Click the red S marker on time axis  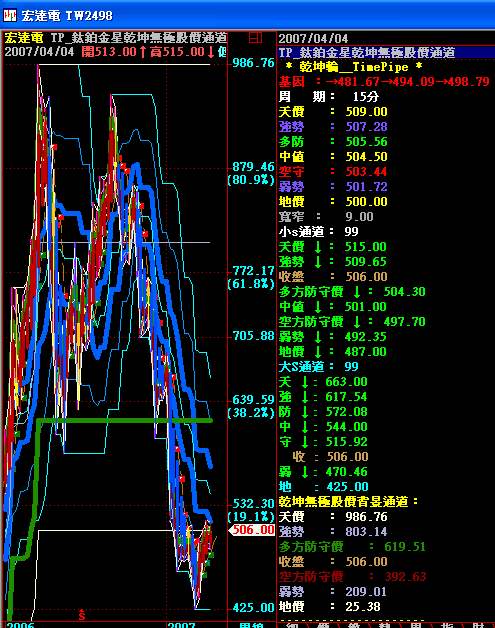(x=82, y=615)
